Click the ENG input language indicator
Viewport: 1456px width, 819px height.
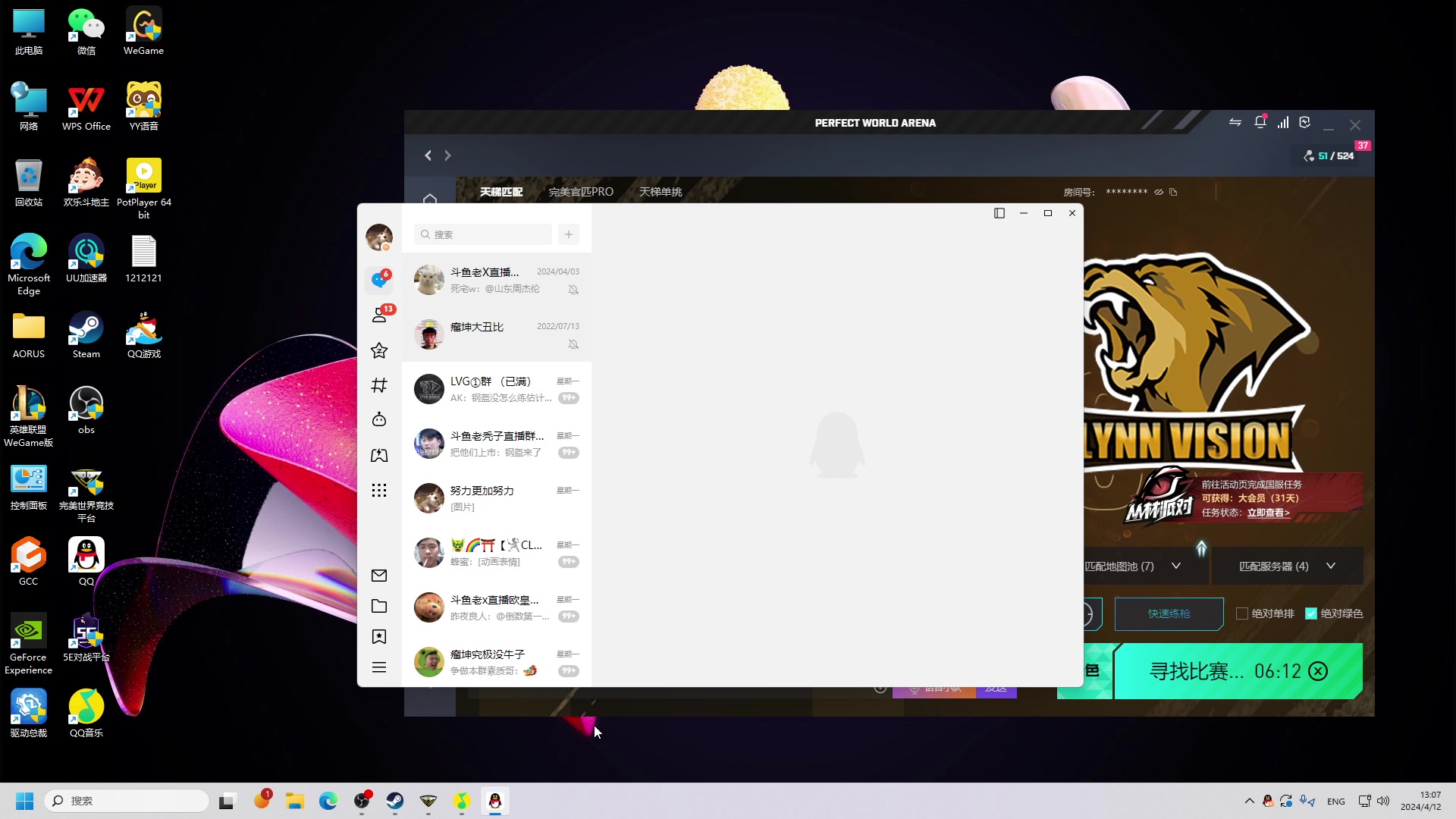[1336, 801]
